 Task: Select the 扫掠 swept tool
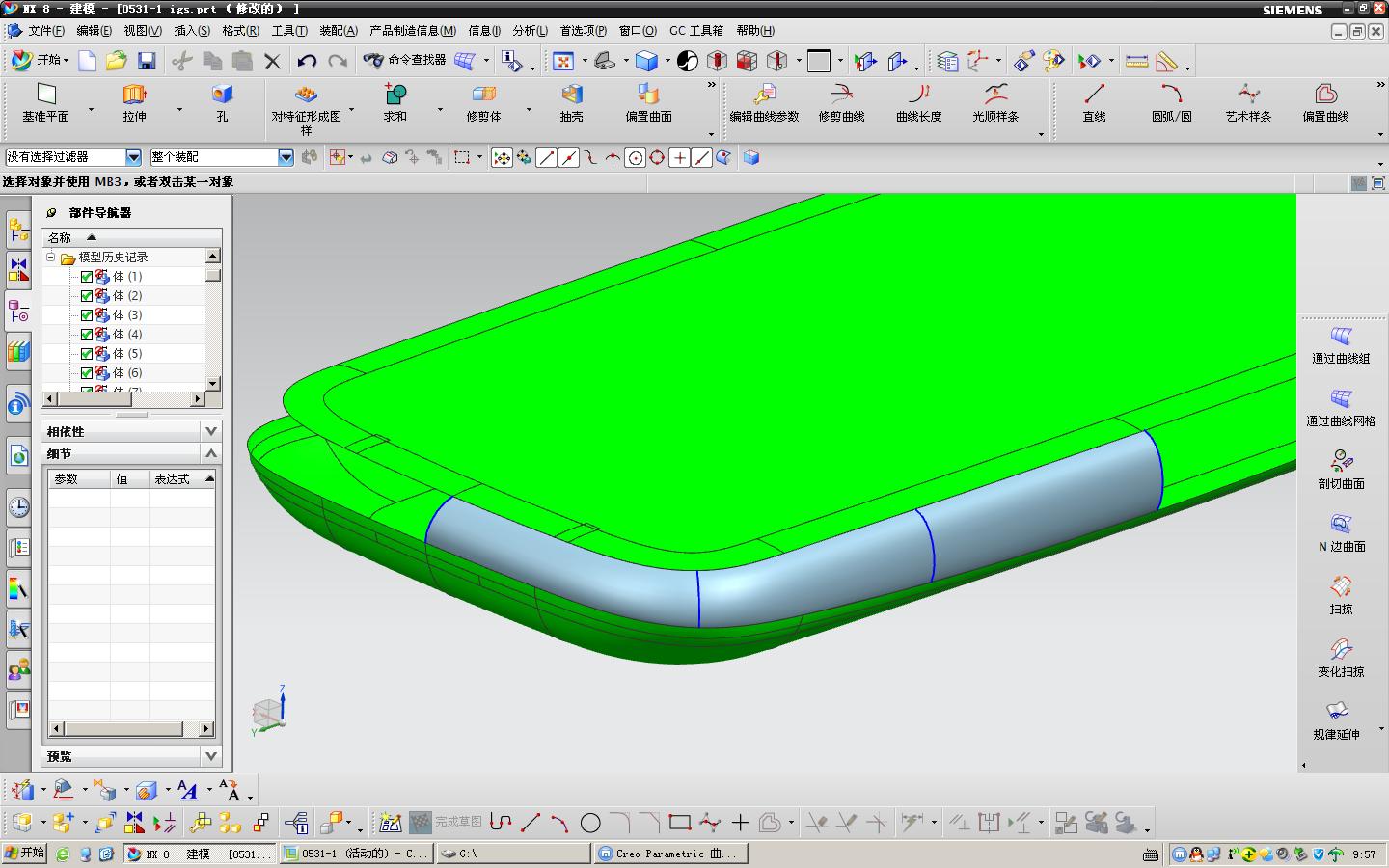pos(1341,596)
